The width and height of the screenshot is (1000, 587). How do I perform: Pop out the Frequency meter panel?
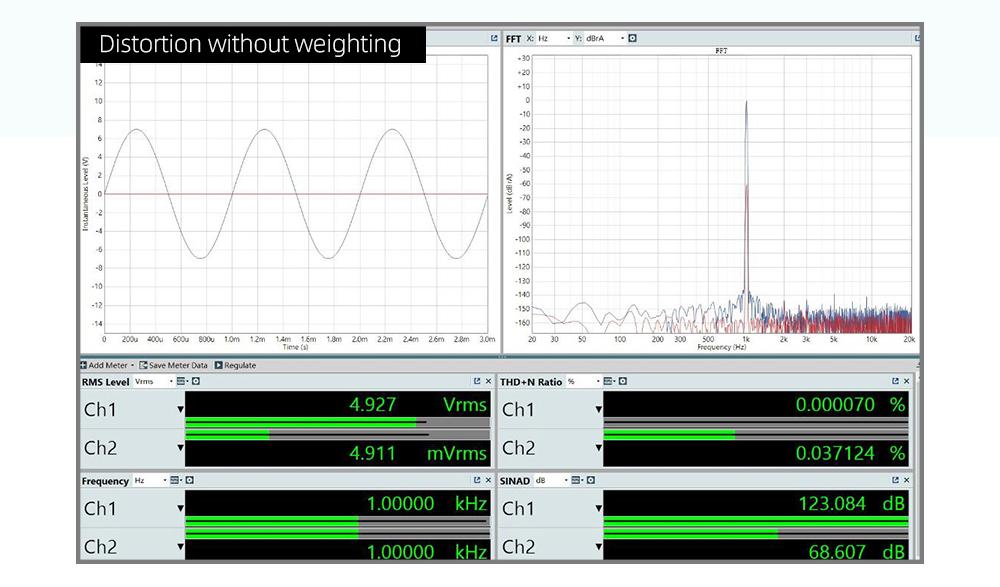point(477,480)
